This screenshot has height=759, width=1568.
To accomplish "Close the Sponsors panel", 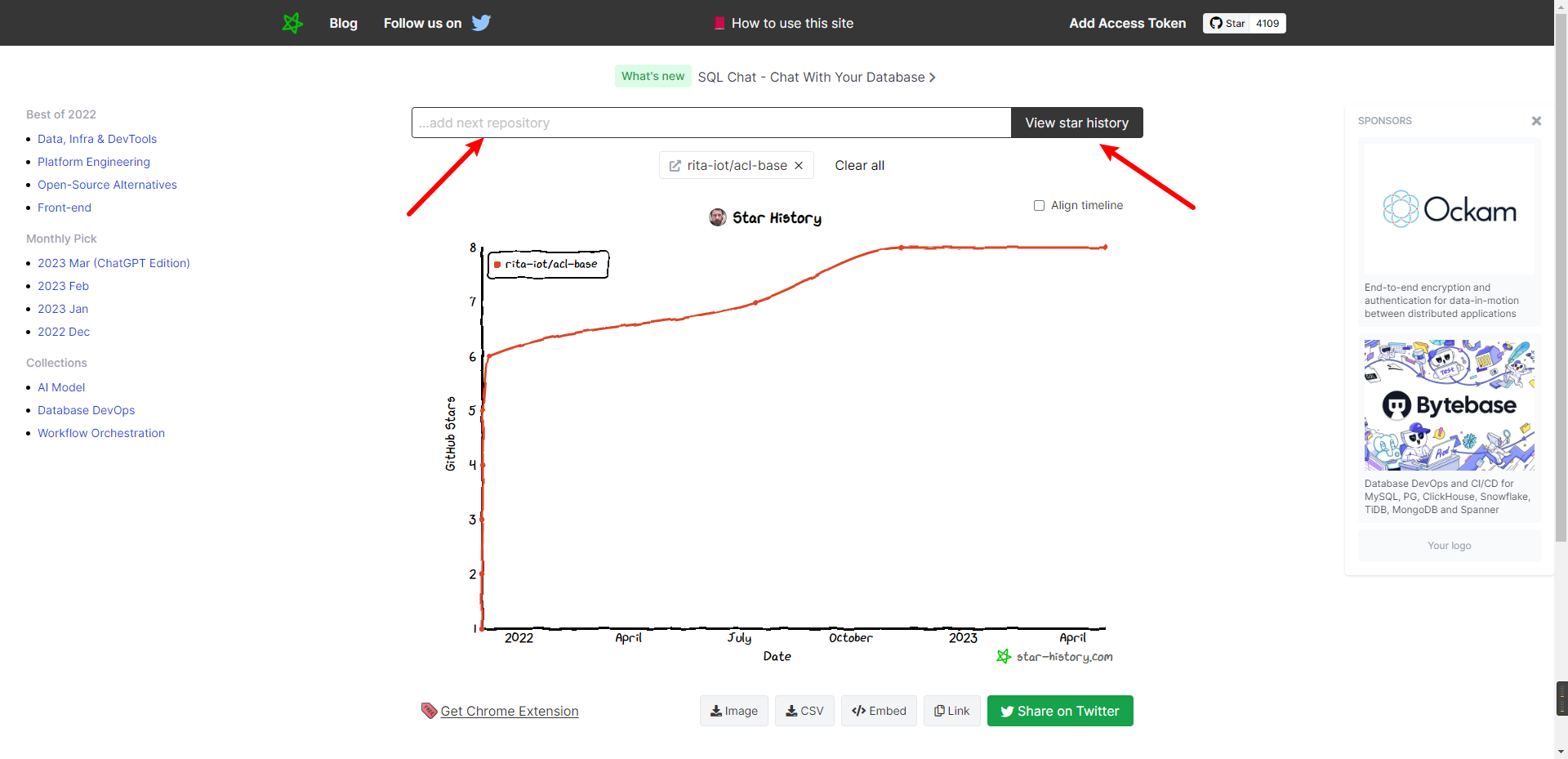I will click(1536, 121).
